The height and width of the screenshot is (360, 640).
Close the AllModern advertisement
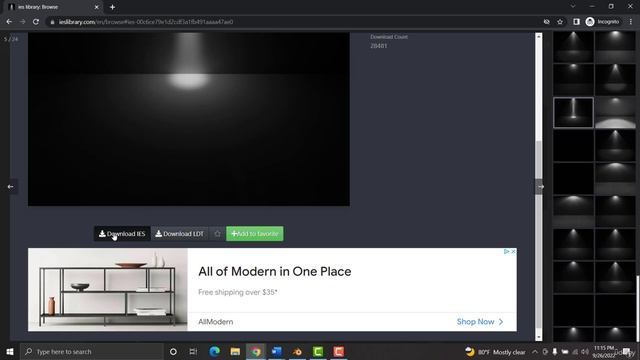[x=513, y=251]
